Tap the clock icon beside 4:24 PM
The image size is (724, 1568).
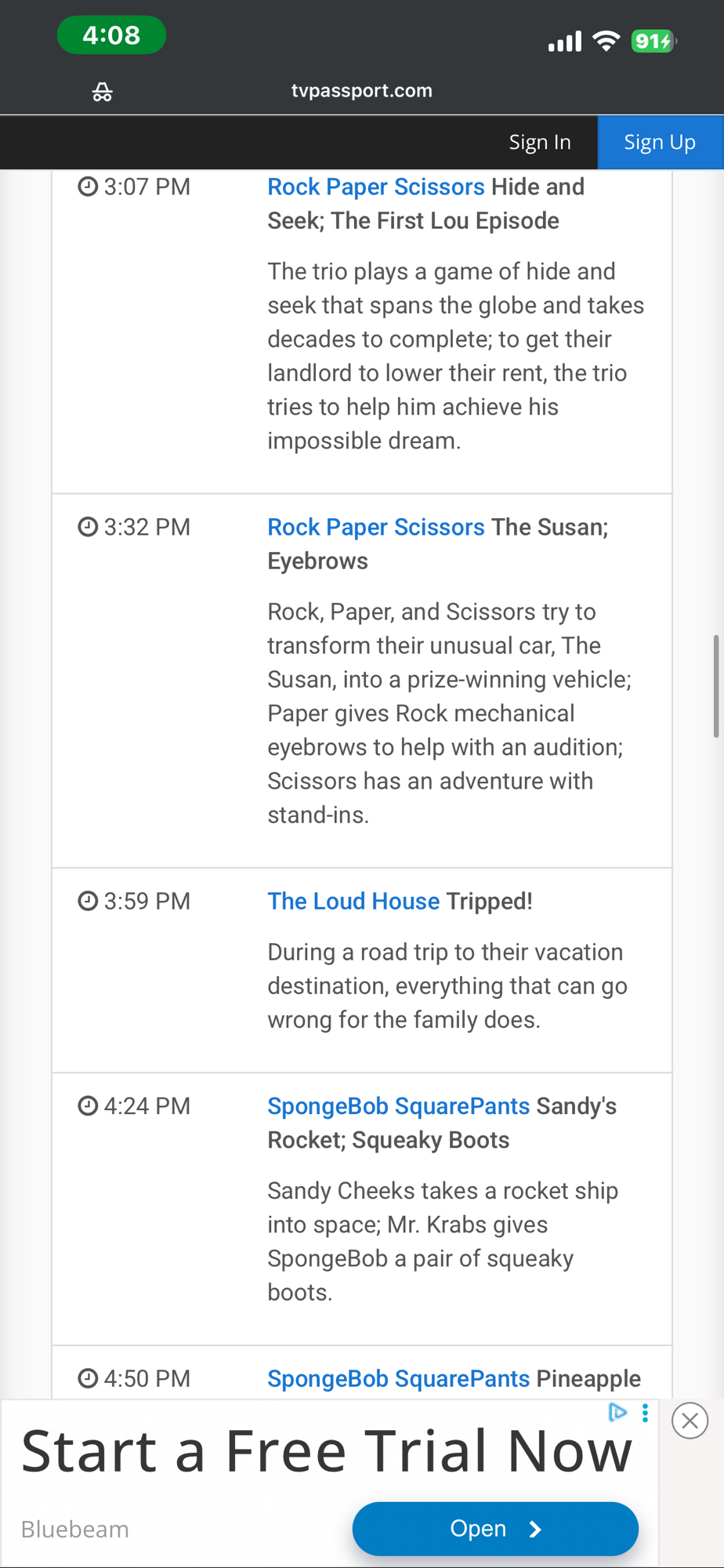[x=88, y=1105]
